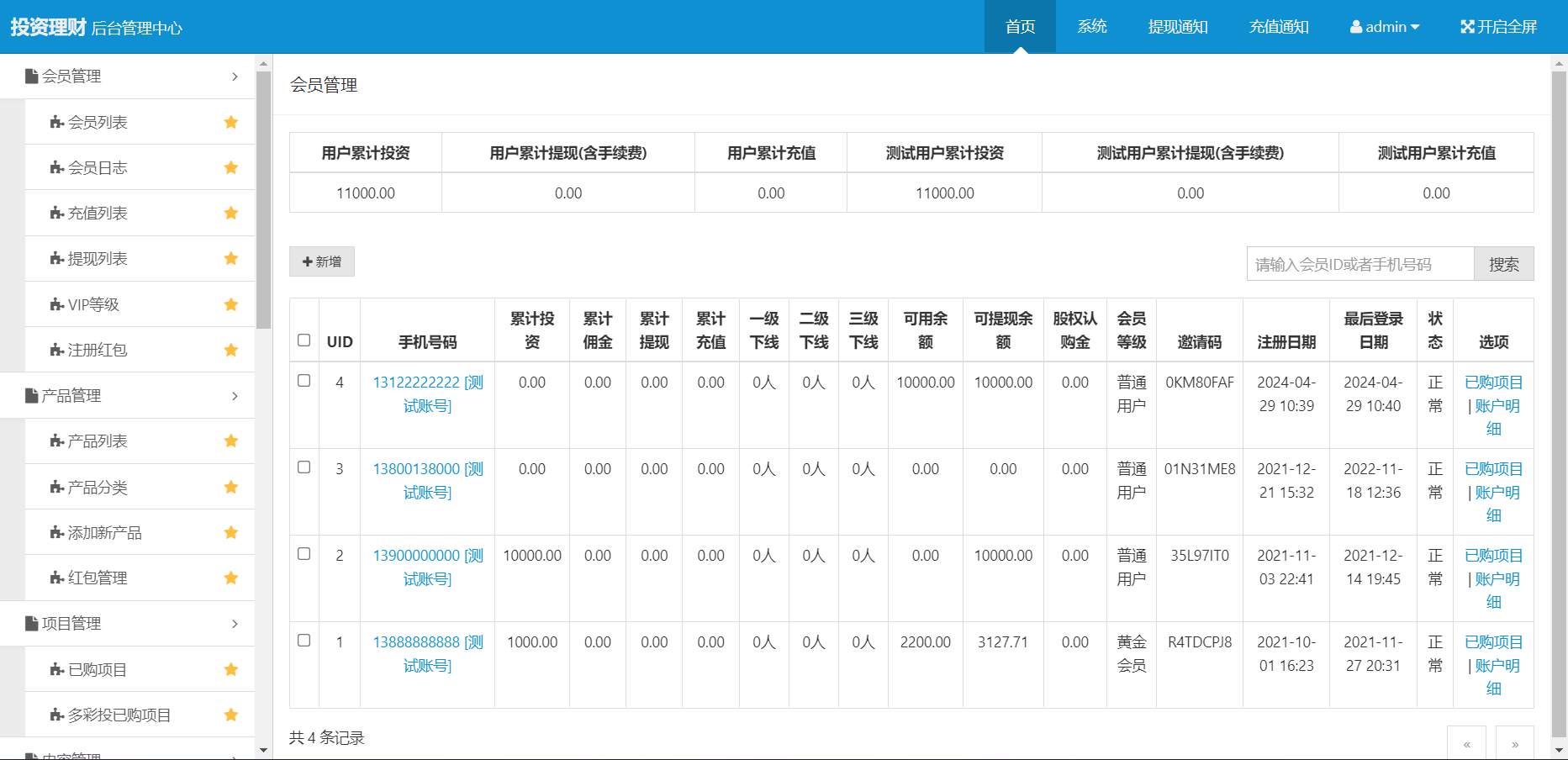Click the star icon beside 提现列表
Viewport: 1568px width, 760px height.
(x=231, y=258)
